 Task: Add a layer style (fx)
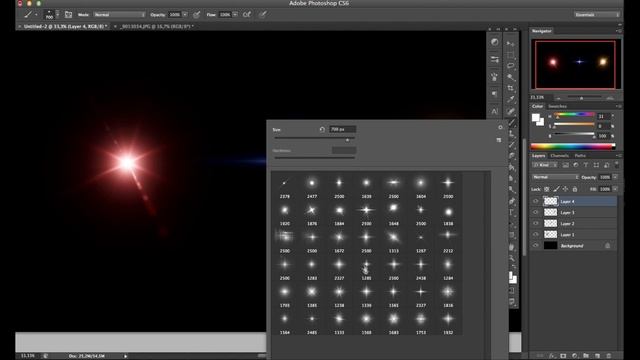552,356
